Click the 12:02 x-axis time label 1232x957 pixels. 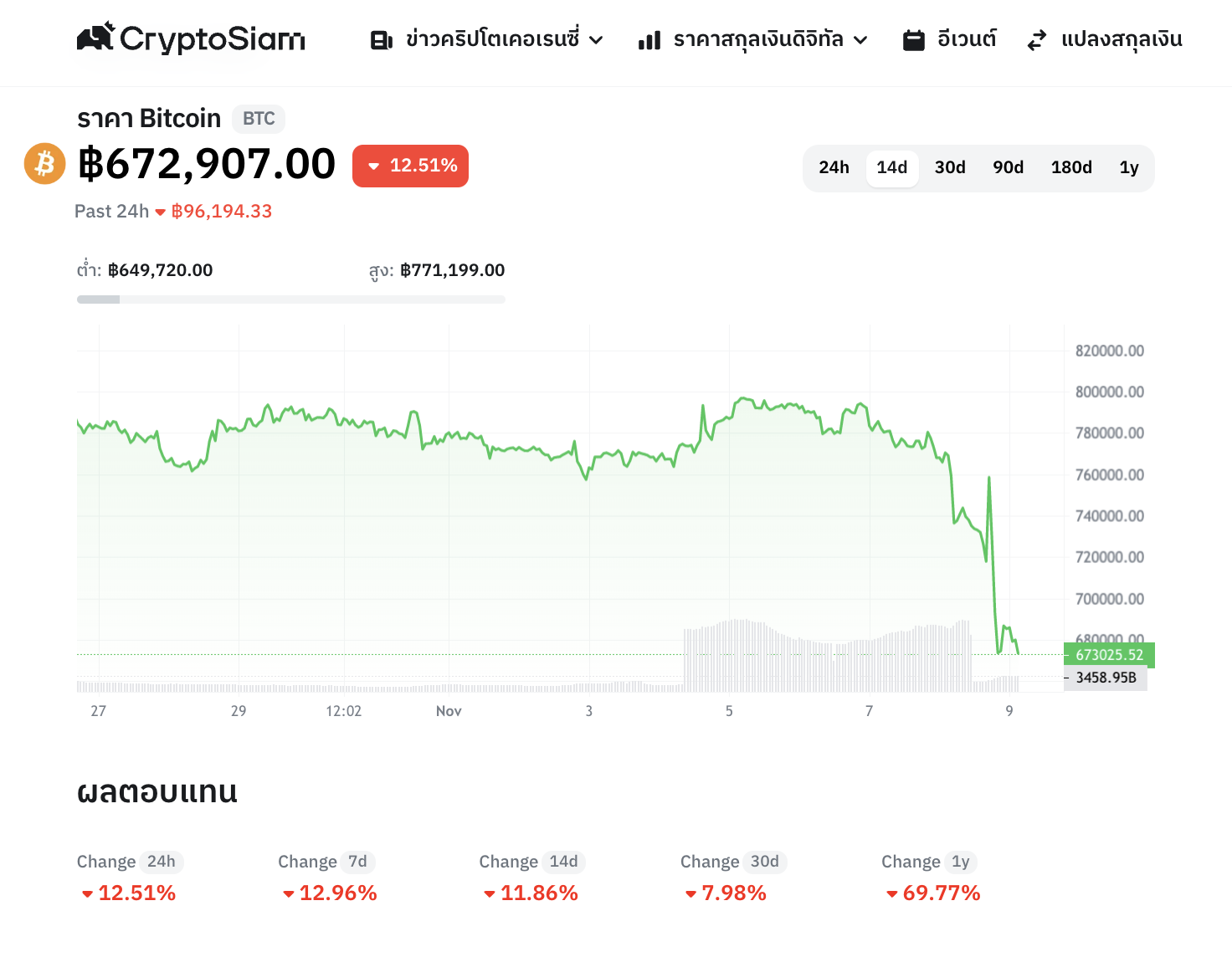tap(344, 711)
